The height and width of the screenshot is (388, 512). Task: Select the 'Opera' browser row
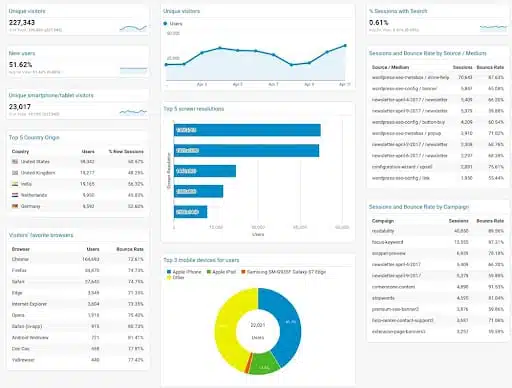coord(78,315)
